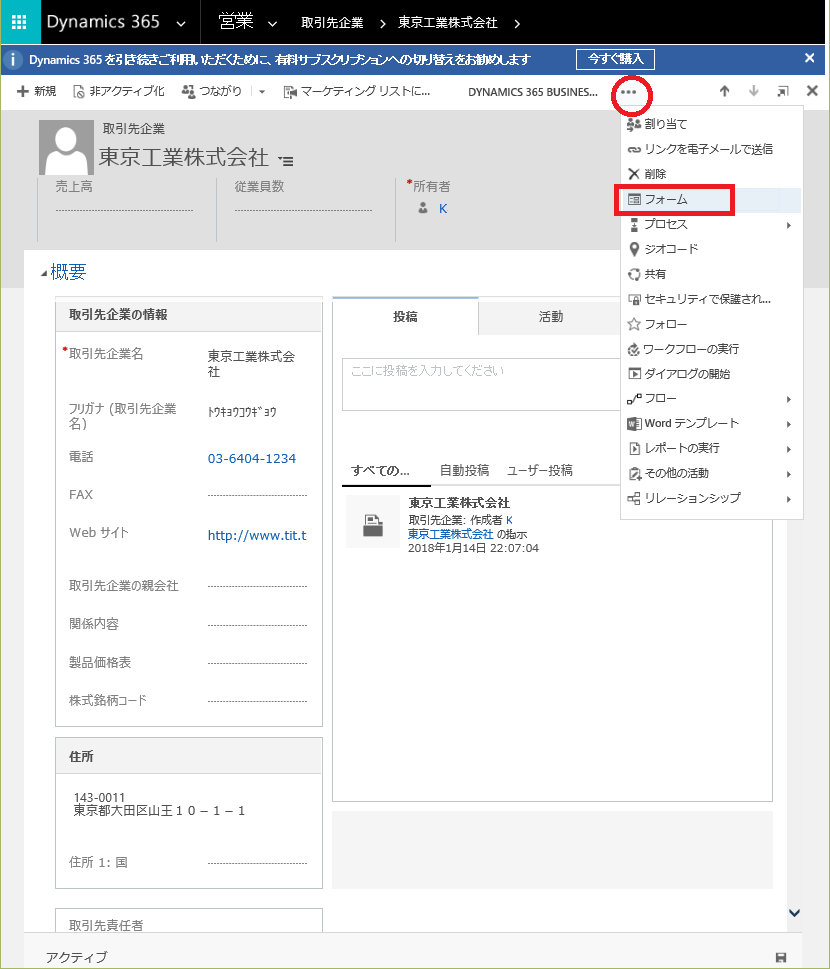Screen dimensions: 830x969
Task: Click the 今すぐ購入 button
Action: pyautogui.click(x=615, y=59)
